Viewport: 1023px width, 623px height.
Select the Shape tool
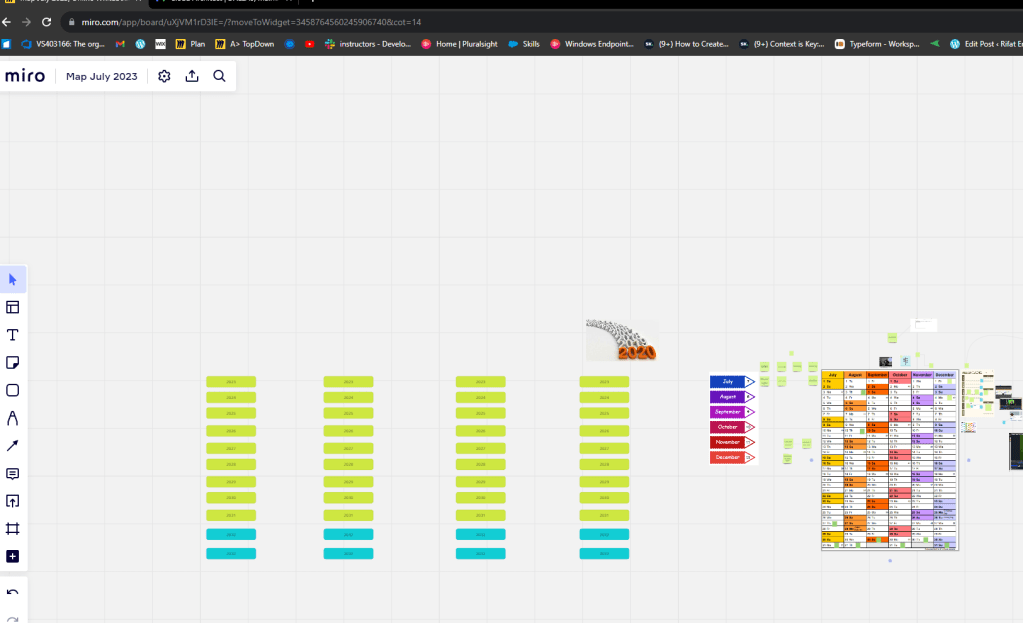click(12, 390)
